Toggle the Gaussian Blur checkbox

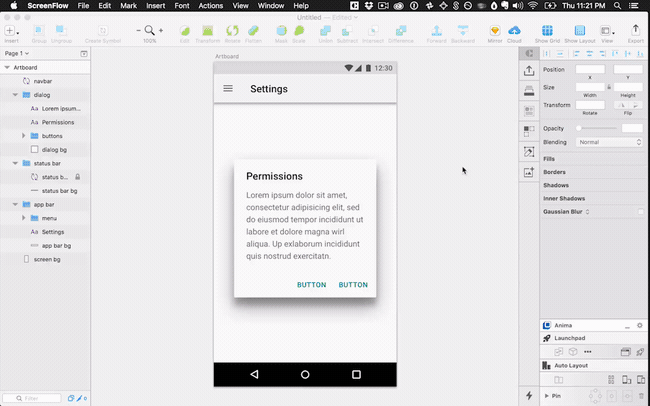[639, 211]
